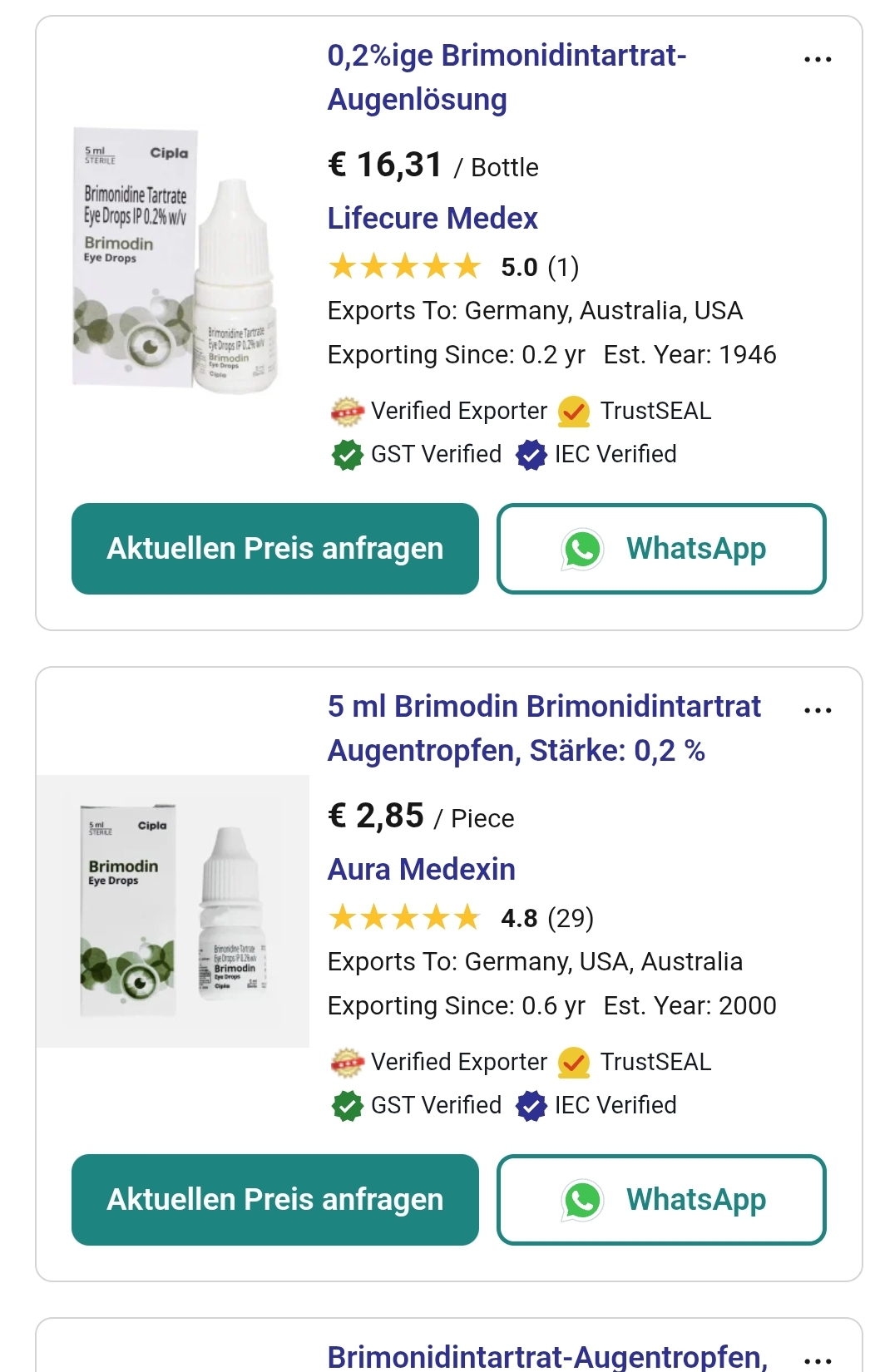
Task: Request current price for 2,85 euro piece
Action: 275,1200
